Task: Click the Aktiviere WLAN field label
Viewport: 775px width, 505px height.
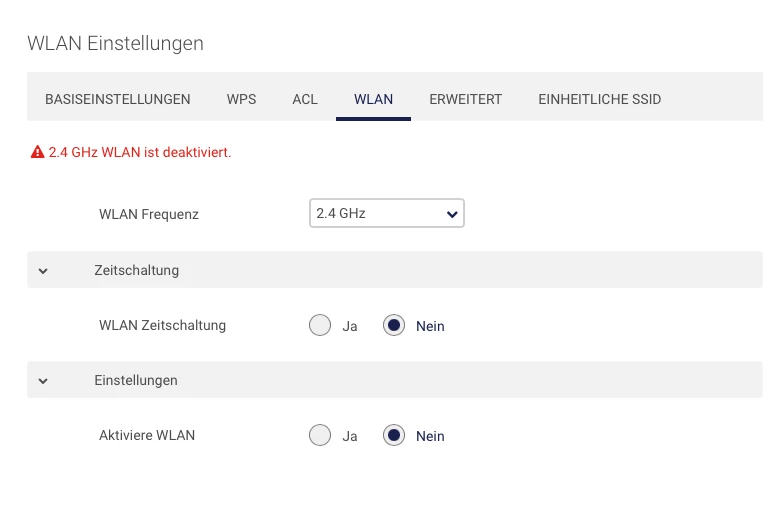Action: (147, 435)
